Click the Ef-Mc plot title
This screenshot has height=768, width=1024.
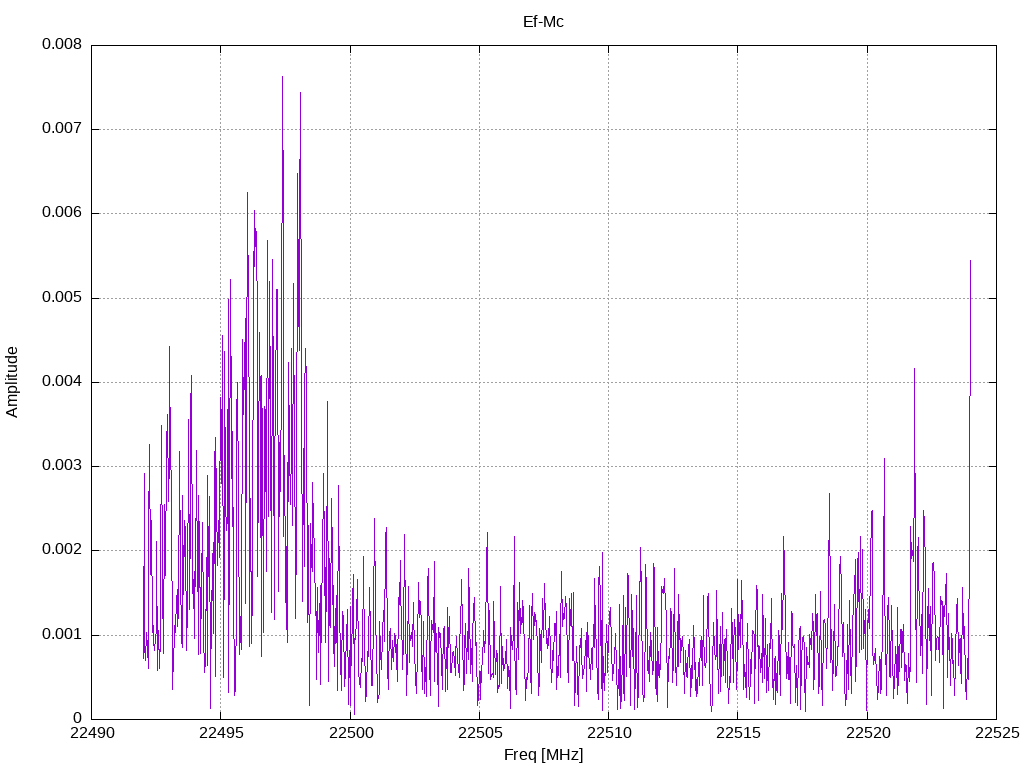[x=543, y=22]
